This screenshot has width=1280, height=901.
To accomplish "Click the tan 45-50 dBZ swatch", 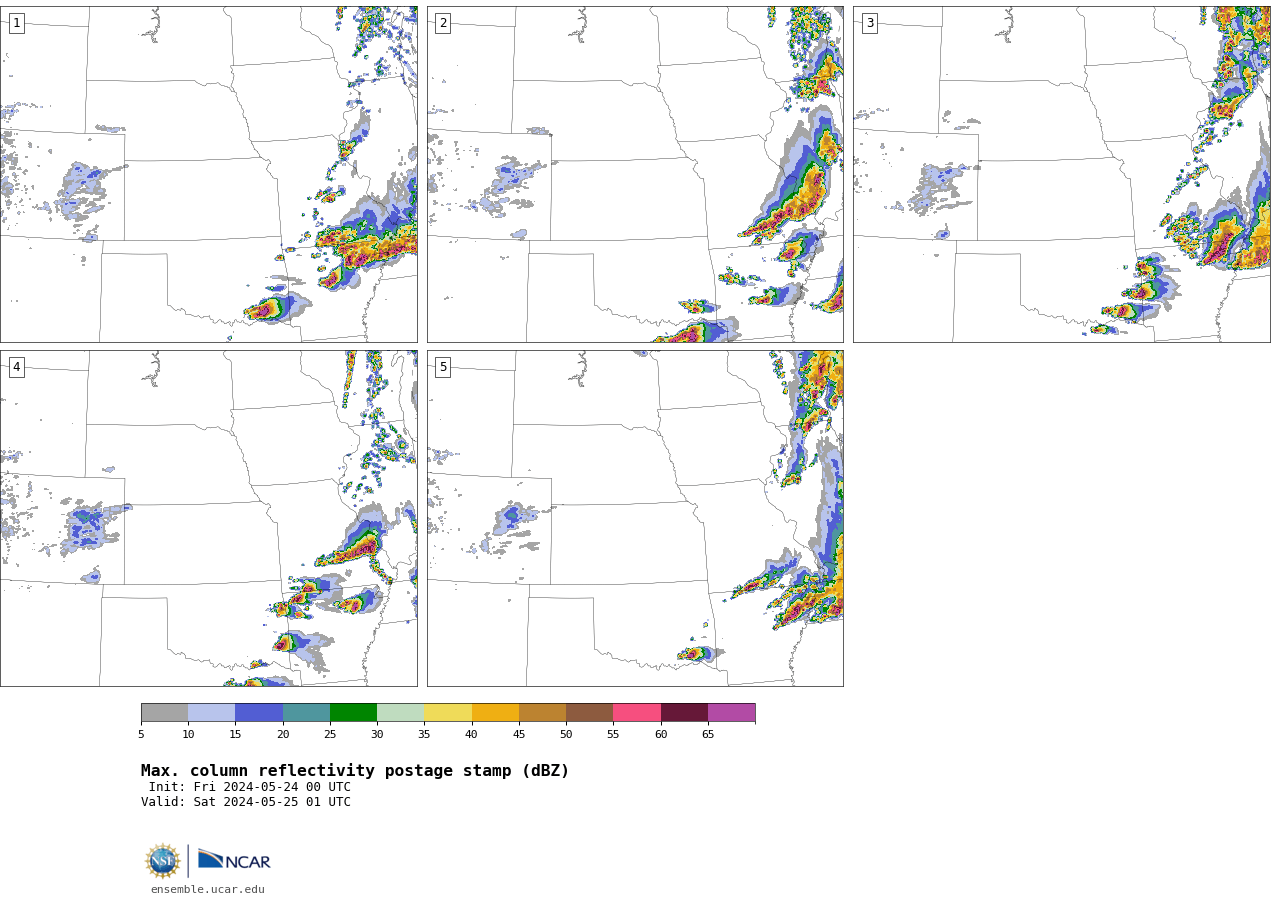I will click(x=542, y=713).
